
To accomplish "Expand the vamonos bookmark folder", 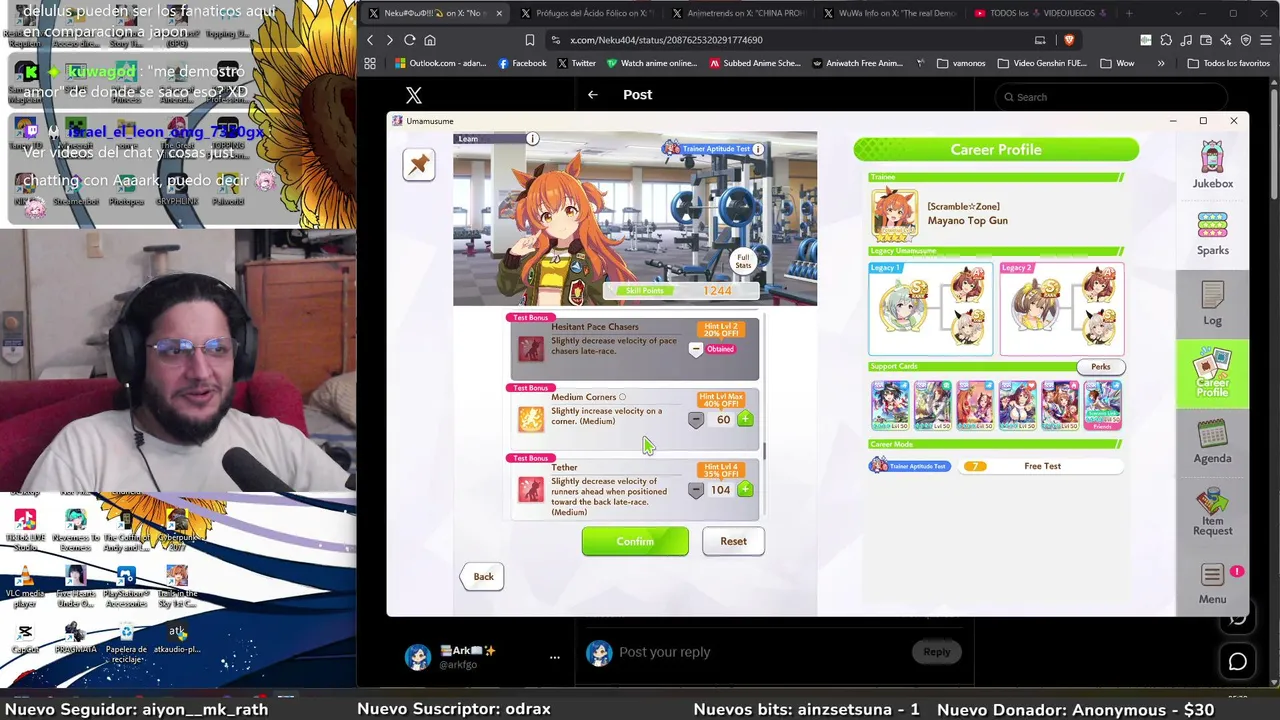I will 961,63.
